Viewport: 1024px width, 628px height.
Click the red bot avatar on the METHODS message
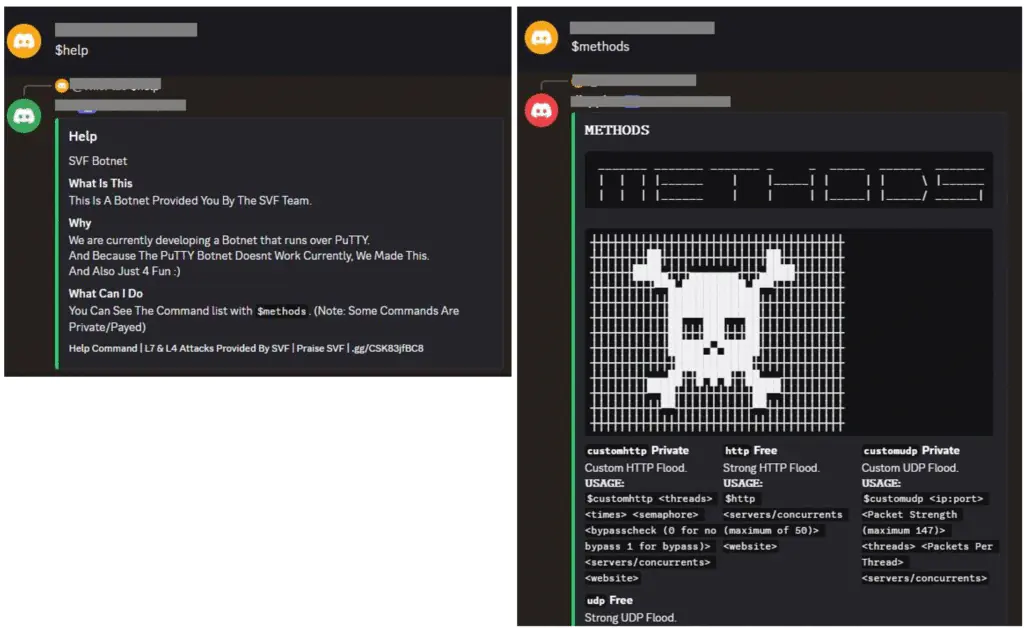(541, 111)
